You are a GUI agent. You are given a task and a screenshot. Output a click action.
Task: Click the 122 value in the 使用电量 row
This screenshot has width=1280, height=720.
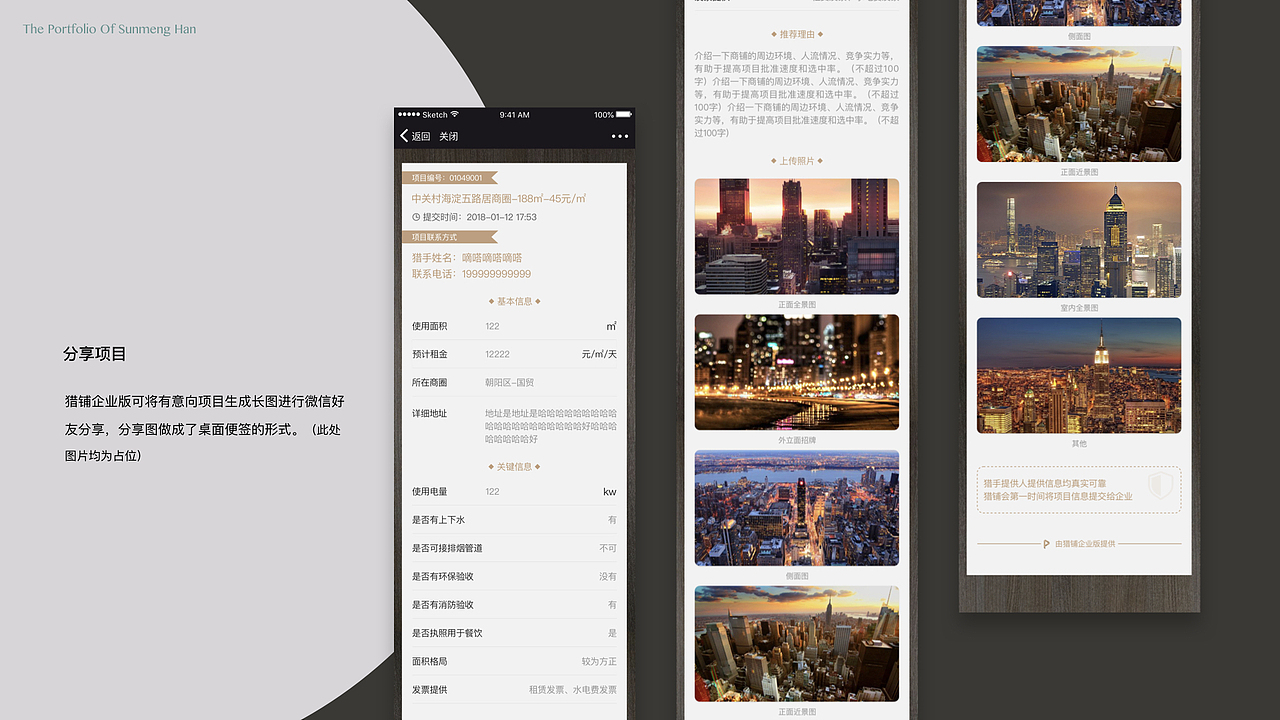point(492,492)
